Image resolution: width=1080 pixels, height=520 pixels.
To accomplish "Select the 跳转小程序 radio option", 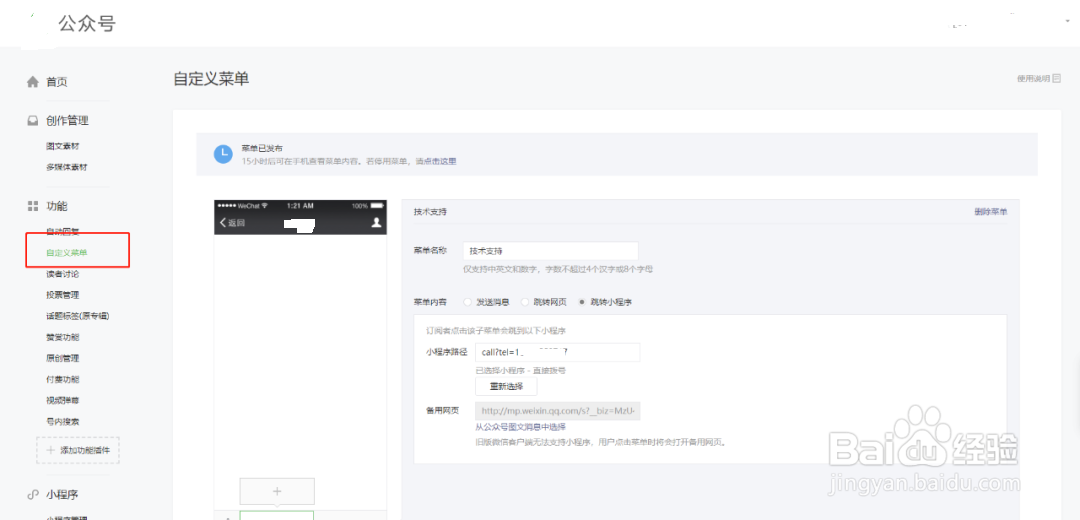I will click(583, 302).
